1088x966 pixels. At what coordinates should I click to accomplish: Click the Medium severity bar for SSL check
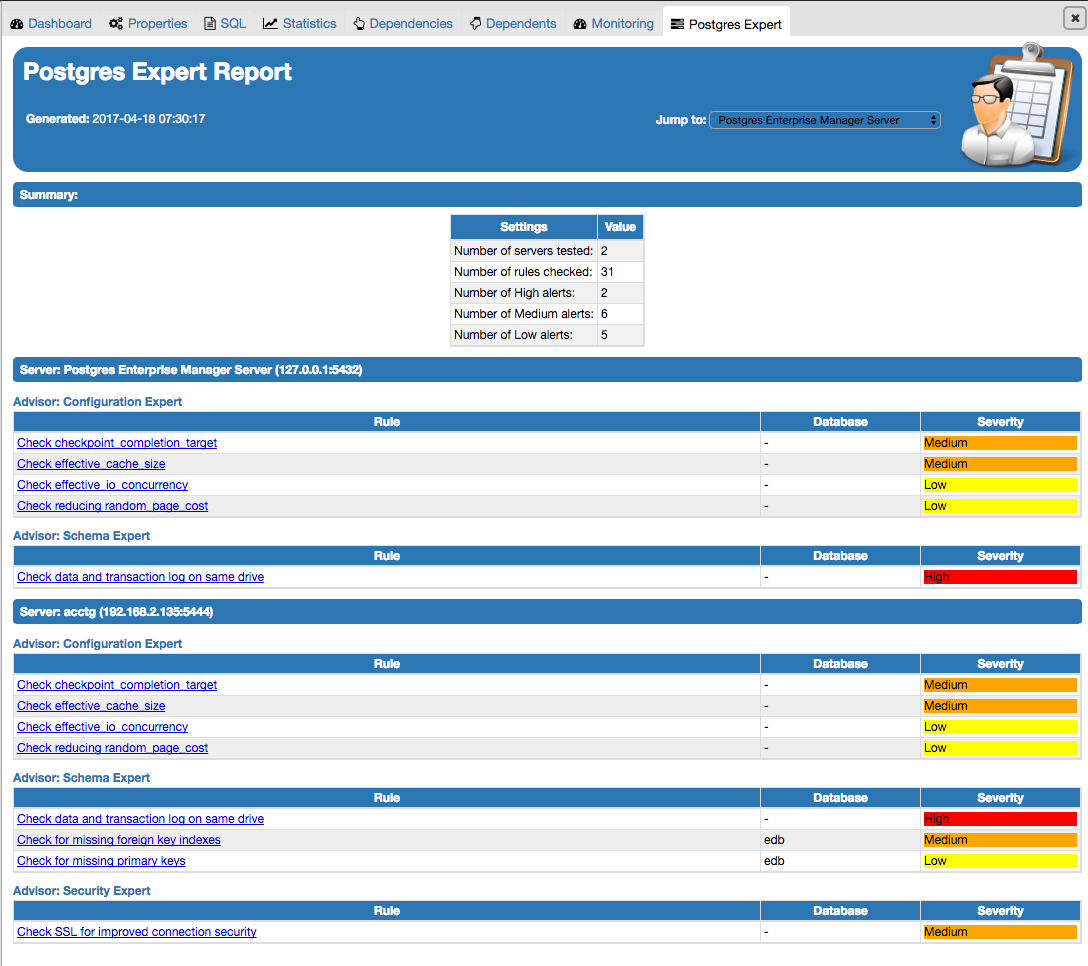[x=1000, y=932]
